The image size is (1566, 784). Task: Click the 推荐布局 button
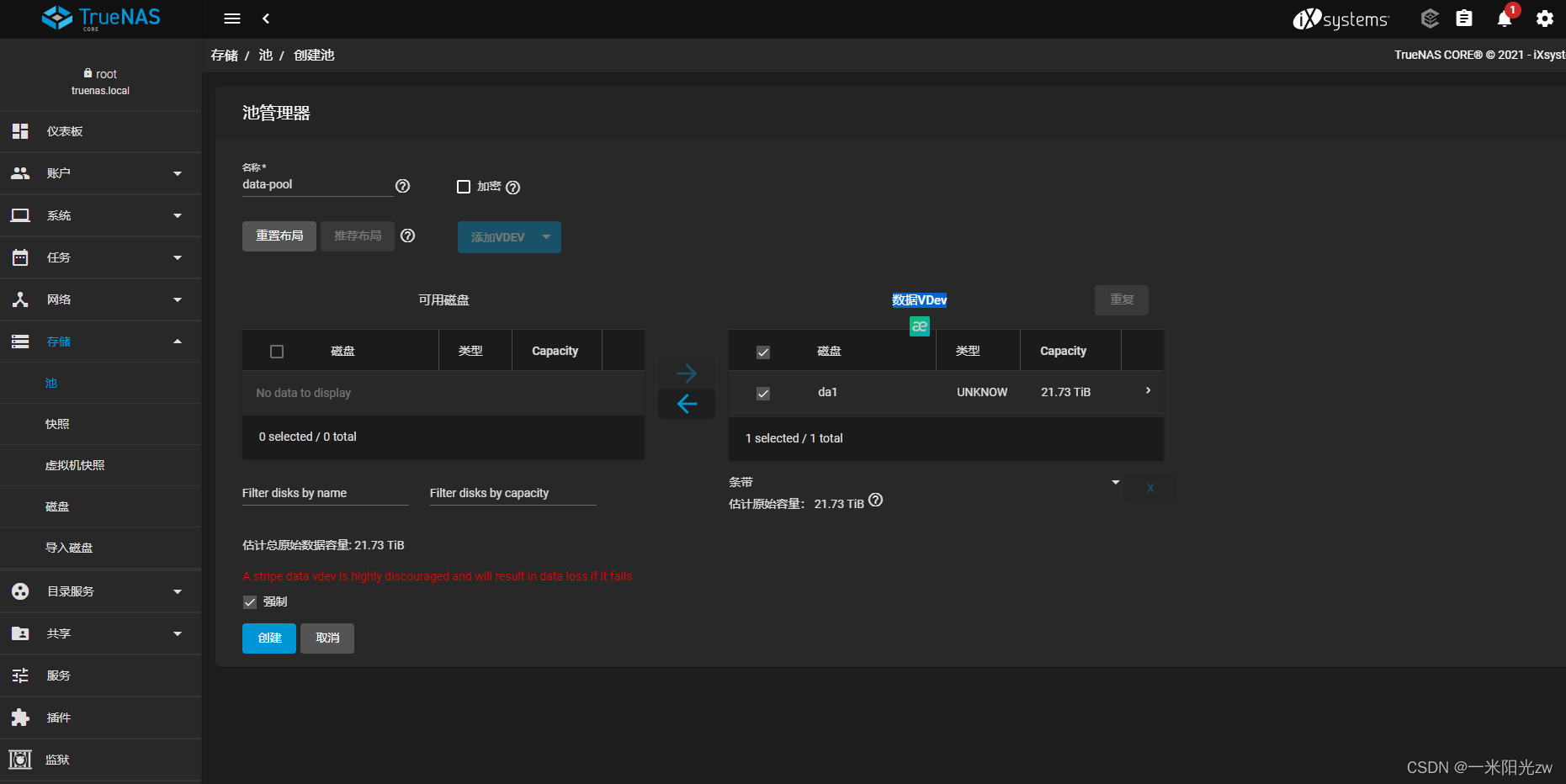tap(358, 236)
